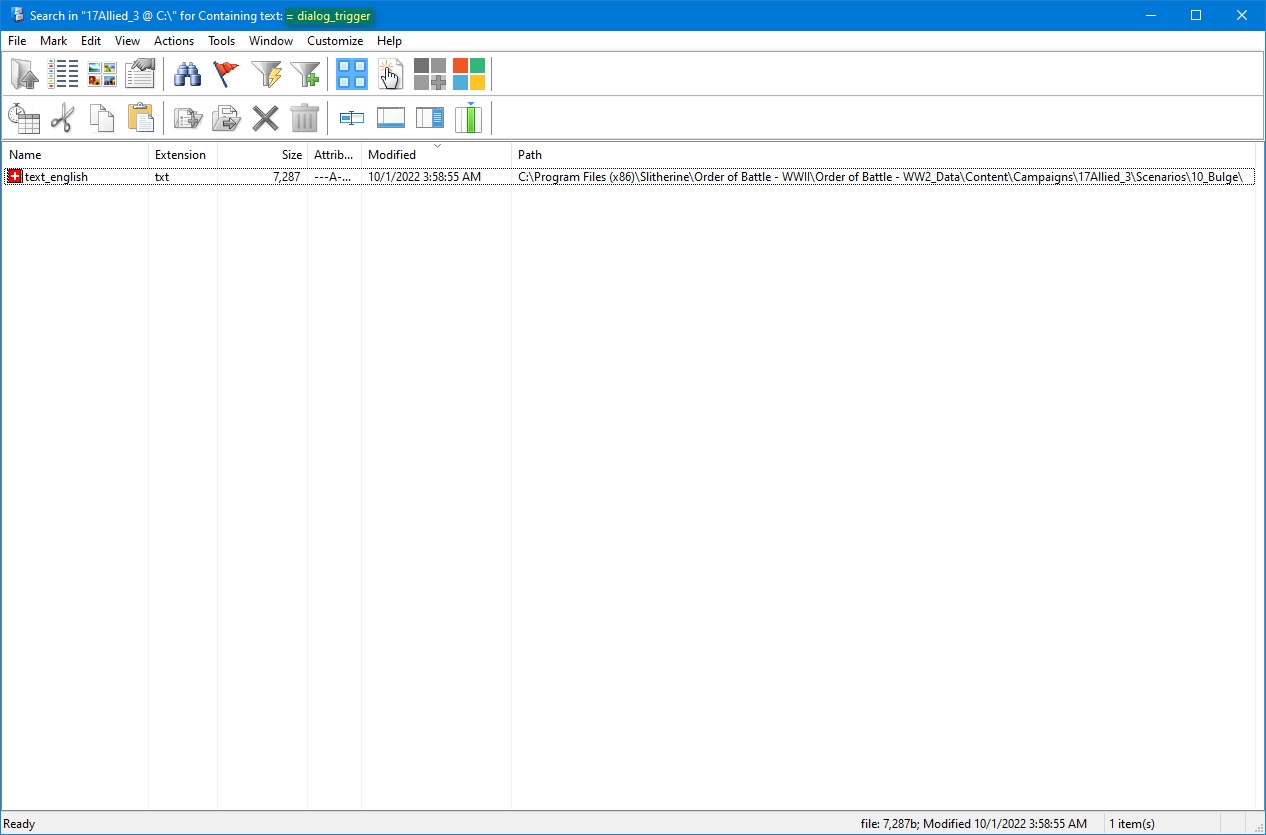Screen dimensions: 1266x835
Task: Click the black X delete icon
Action: [265, 118]
